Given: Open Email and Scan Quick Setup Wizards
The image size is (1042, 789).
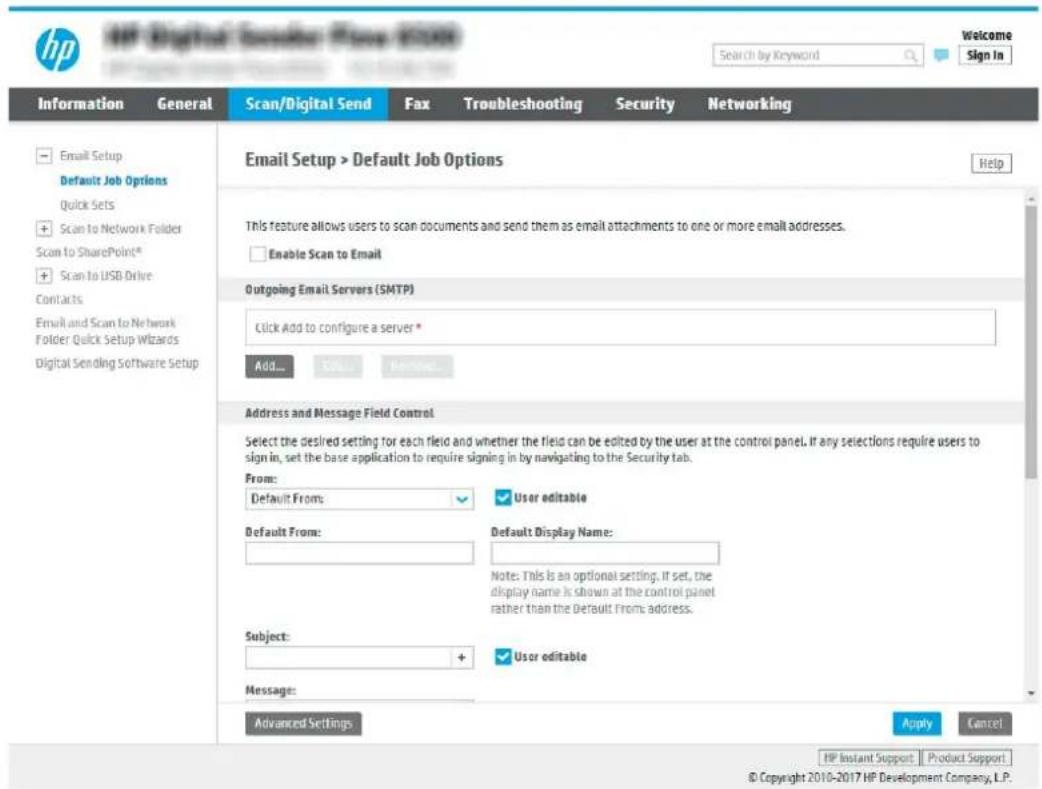Looking at the screenshot, I should coord(107,331).
